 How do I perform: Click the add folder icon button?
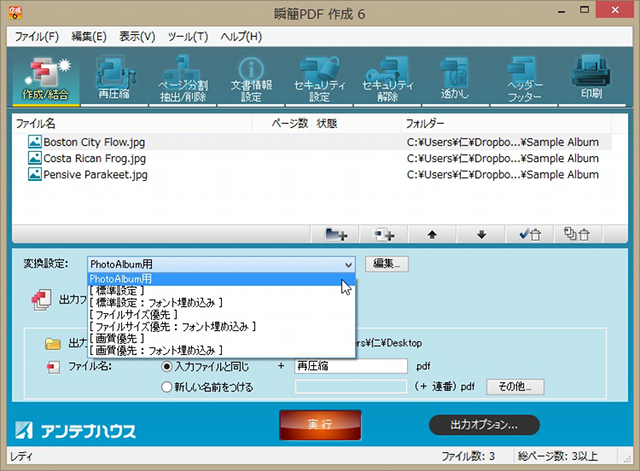click(336, 235)
